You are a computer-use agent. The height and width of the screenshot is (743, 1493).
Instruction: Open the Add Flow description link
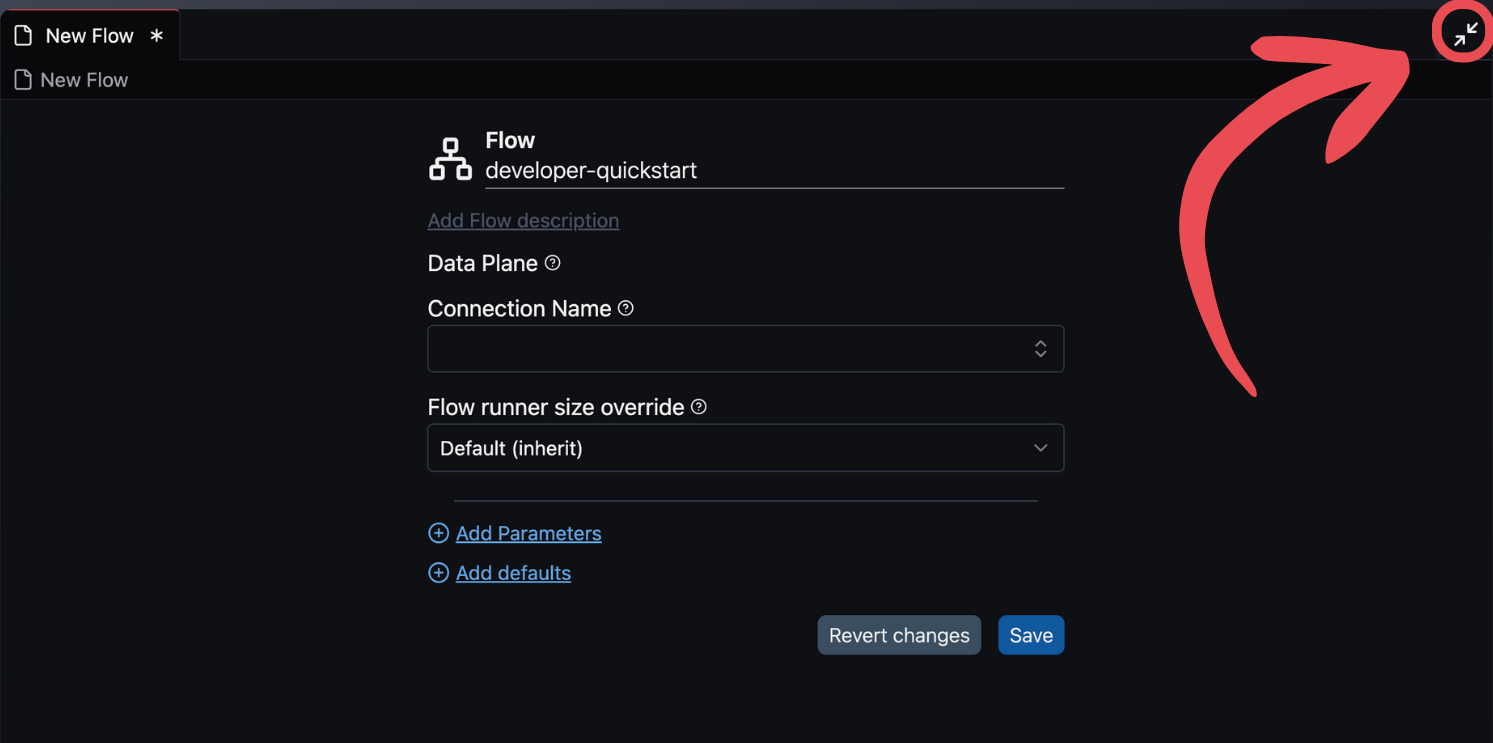coord(523,221)
